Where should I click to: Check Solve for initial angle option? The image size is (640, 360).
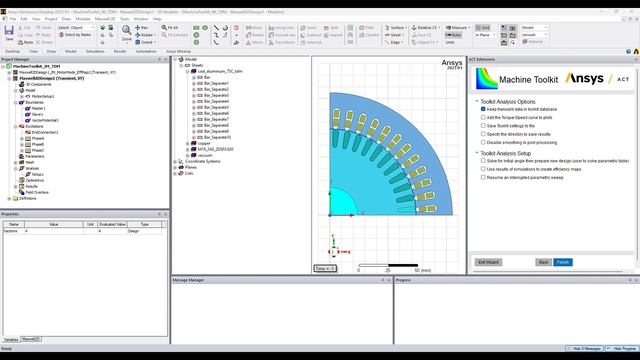(x=483, y=161)
